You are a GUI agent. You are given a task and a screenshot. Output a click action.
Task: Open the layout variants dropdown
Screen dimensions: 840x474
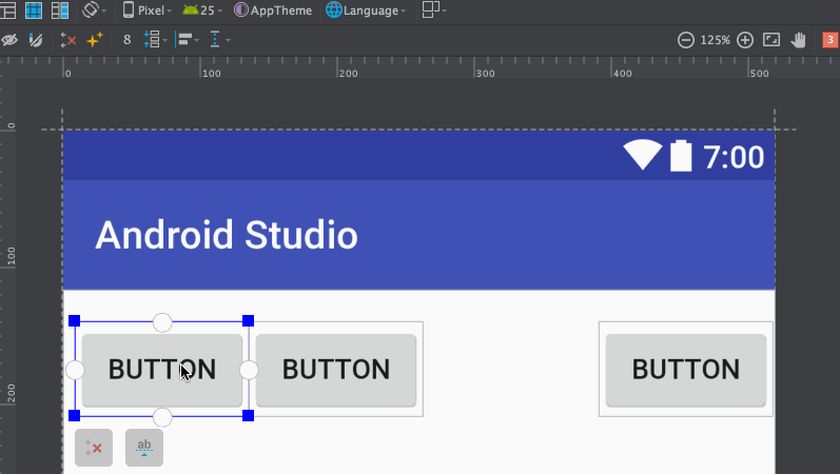(x=434, y=10)
